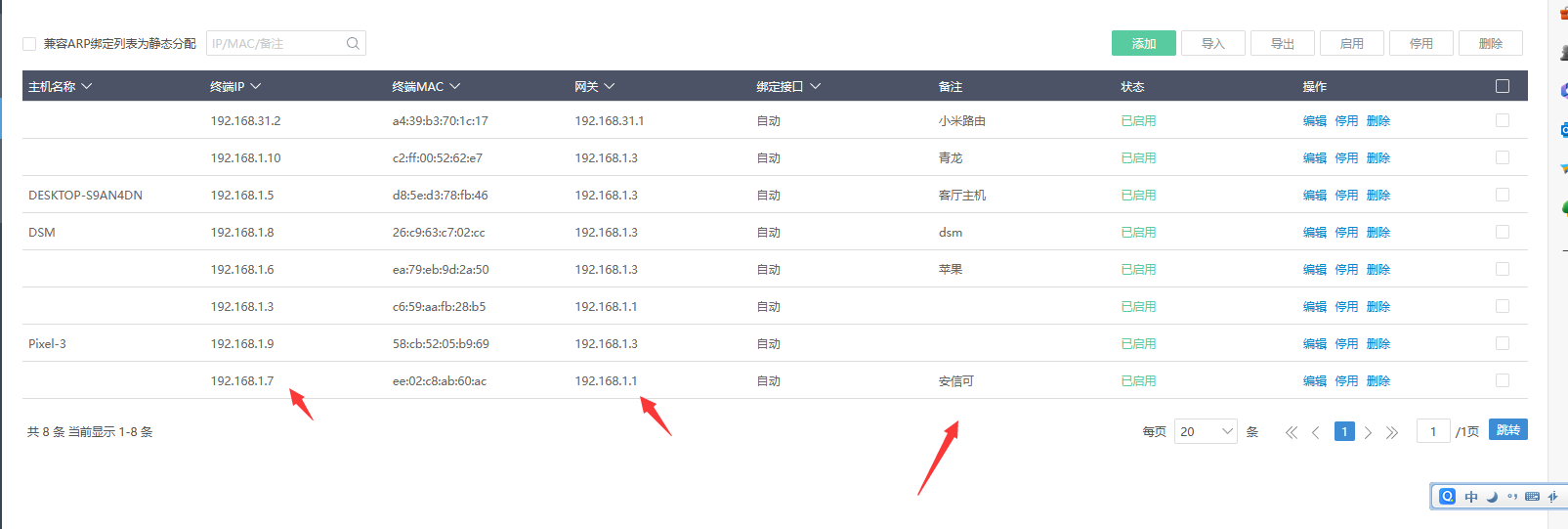Check the box for terminal 192.168.1.3 row

1503,306
